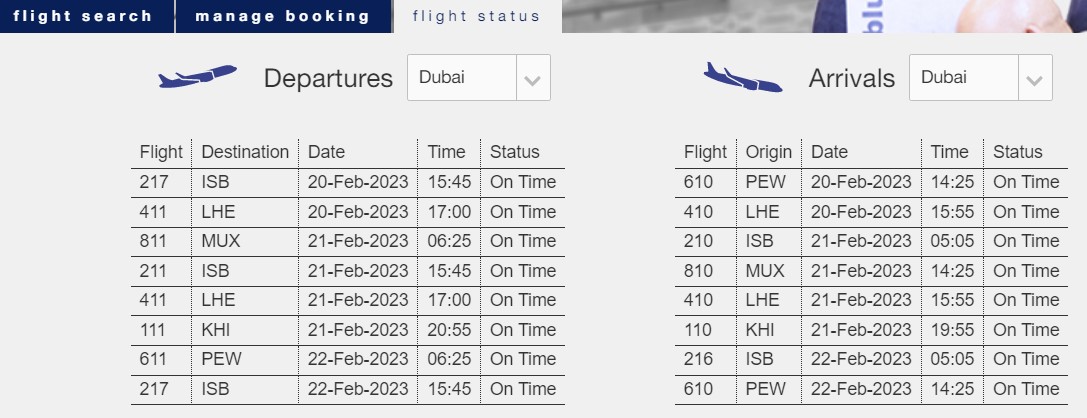Click the Arrivals Status column header

[x=1018, y=152]
